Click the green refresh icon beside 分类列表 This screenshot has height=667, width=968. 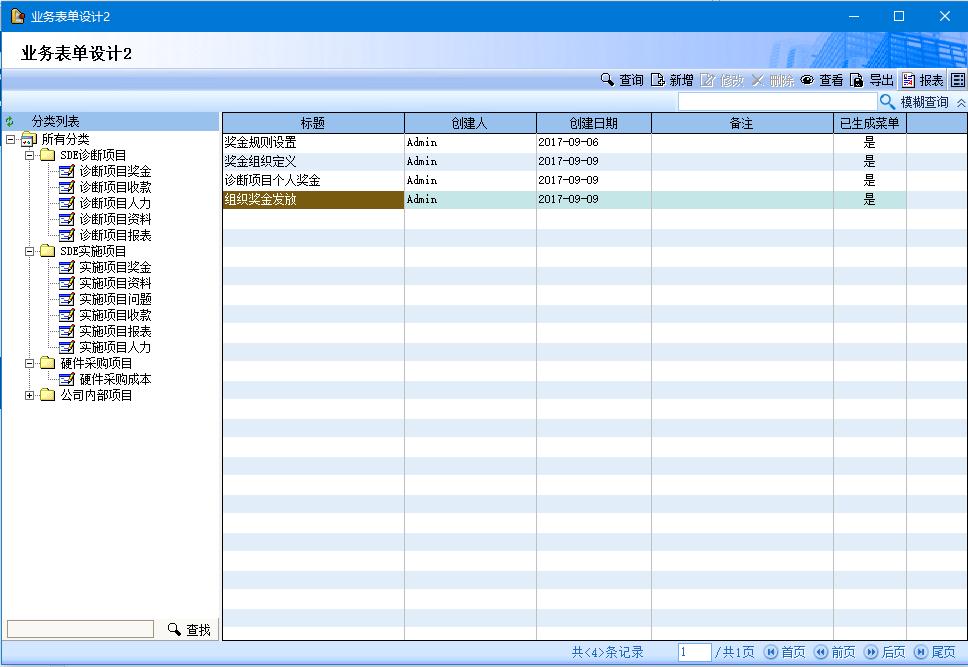pos(10,122)
